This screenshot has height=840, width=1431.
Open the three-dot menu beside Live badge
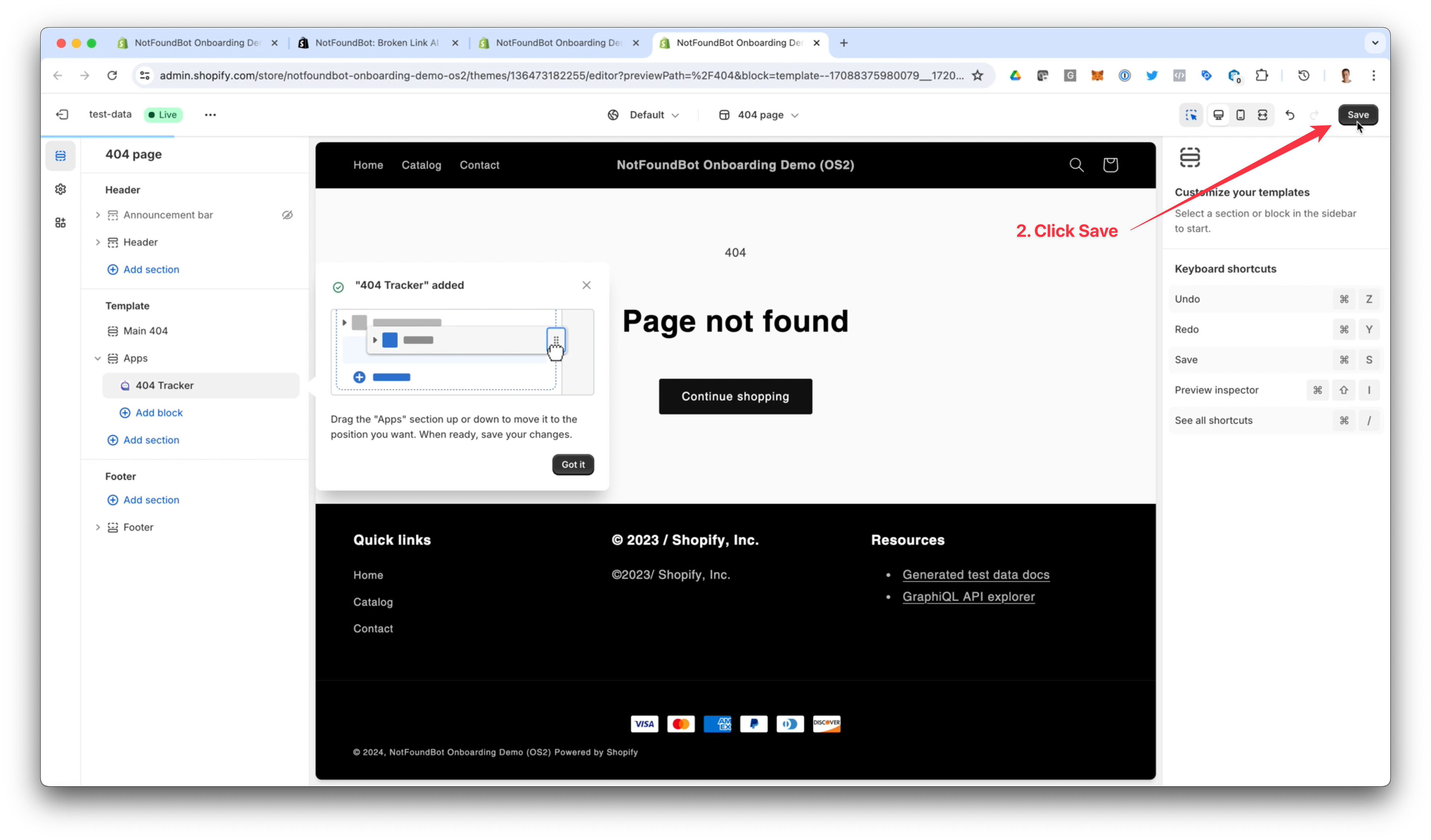[x=210, y=115]
